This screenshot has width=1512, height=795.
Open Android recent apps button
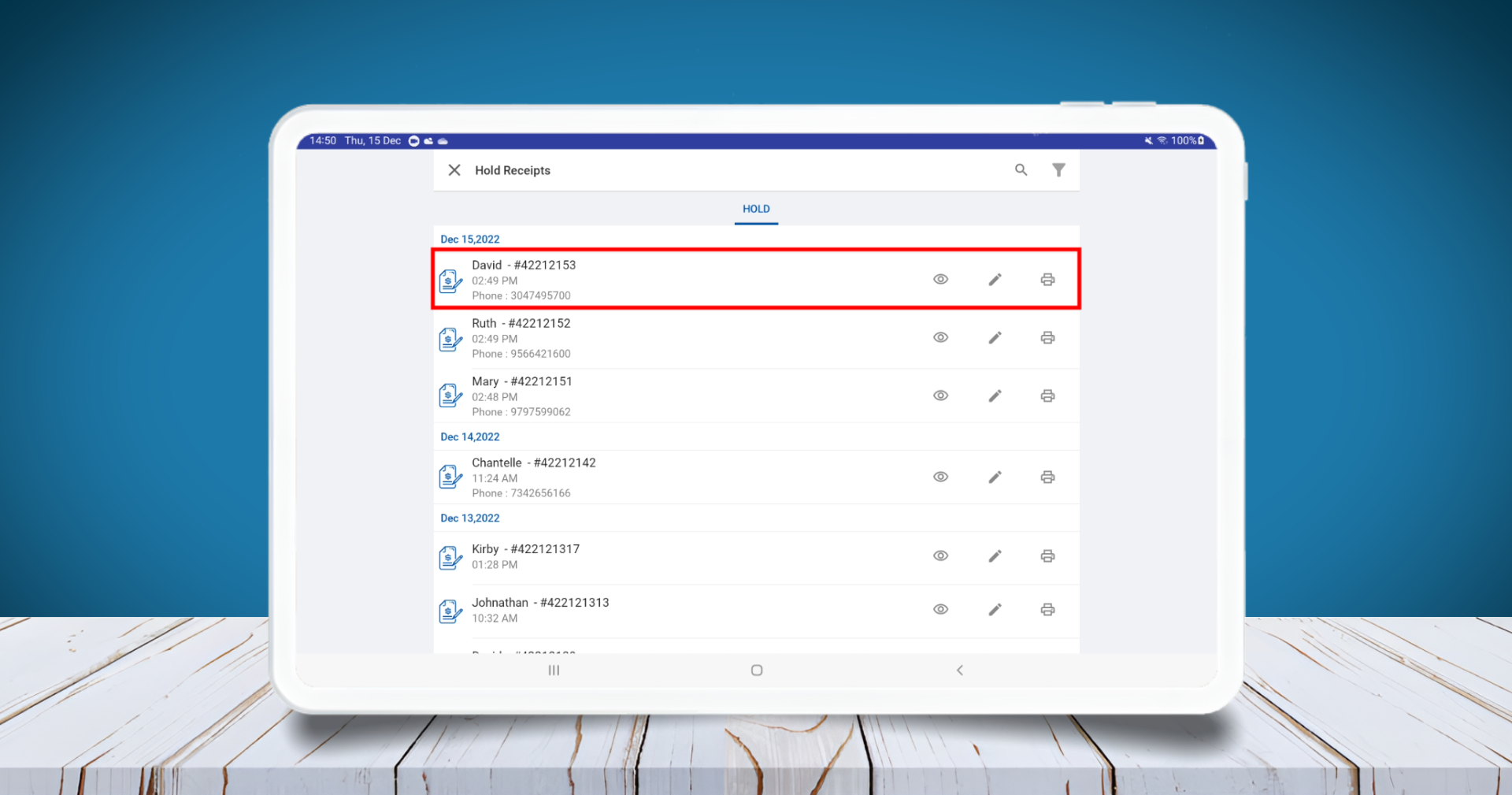pyautogui.click(x=554, y=671)
